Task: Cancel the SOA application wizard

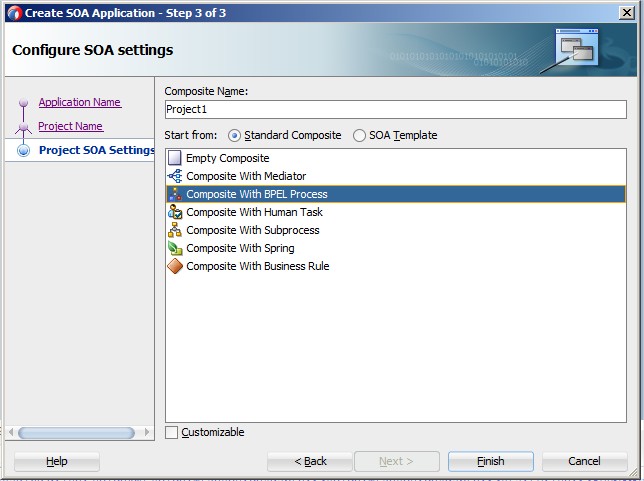Action: tap(584, 461)
